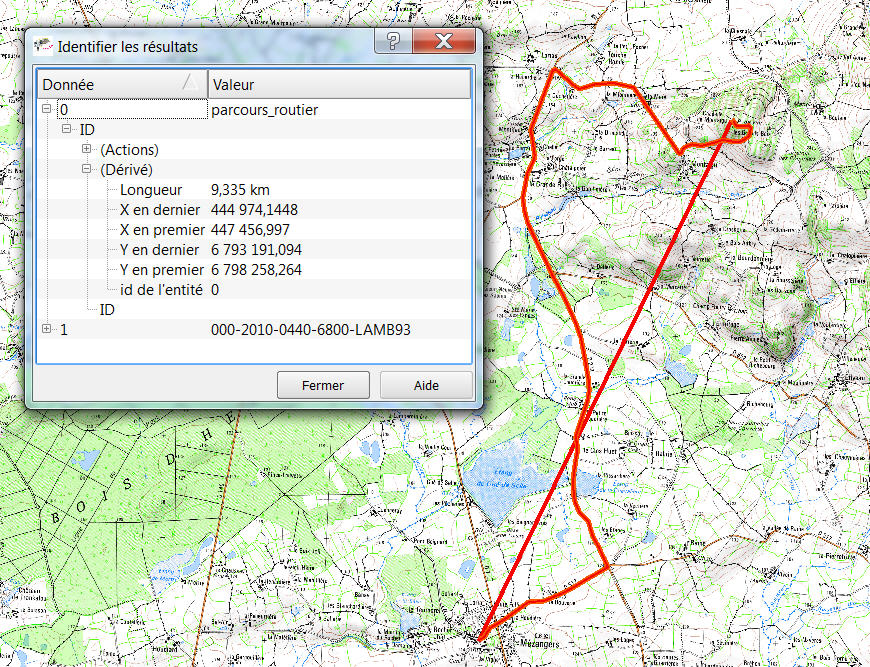Viewport: 870px width, 667px height.
Task: Select the Y en dernier row
Action: coord(158,250)
